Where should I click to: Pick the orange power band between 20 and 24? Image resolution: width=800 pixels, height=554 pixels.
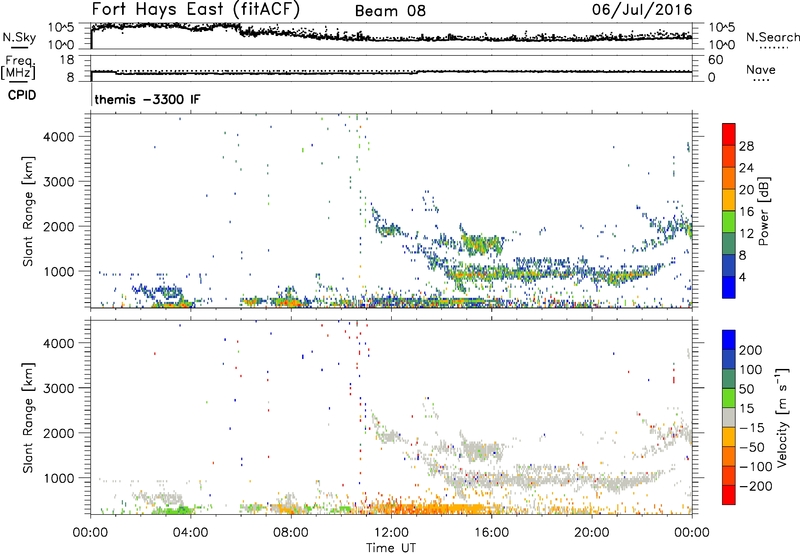point(729,178)
